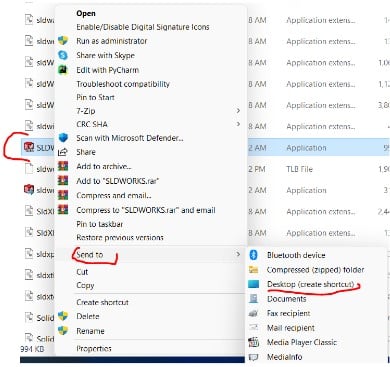The height and width of the screenshot is (367, 390).
Task: Click the selected SLDWORKS application file icon
Action: pyautogui.click(x=29, y=147)
